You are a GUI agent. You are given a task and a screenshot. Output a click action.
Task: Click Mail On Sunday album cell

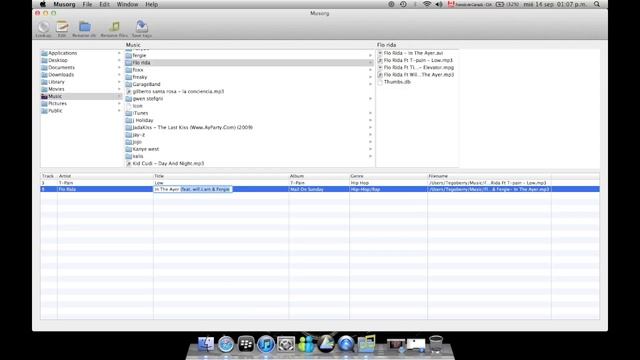pyautogui.click(x=319, y=189)
